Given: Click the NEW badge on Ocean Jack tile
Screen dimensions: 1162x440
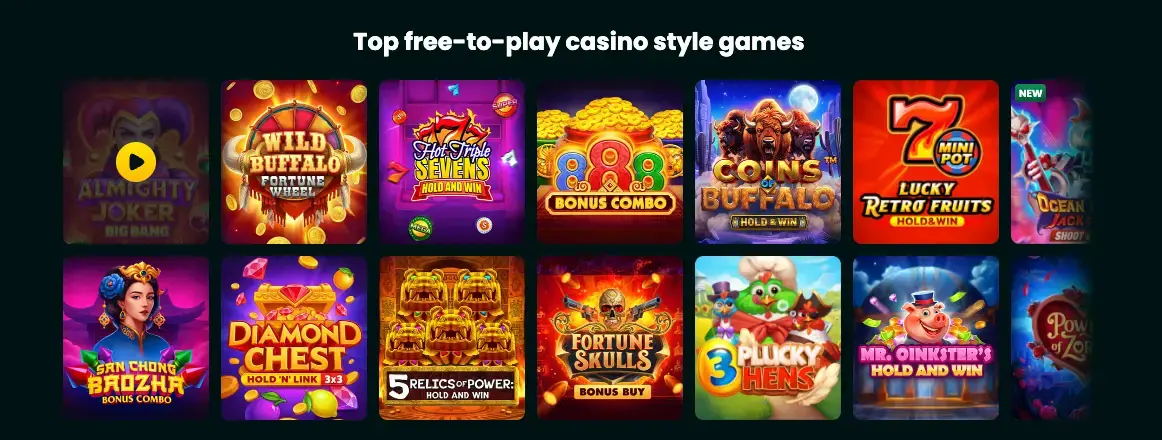Looking at the screenshot, I should pos(1030,93).
